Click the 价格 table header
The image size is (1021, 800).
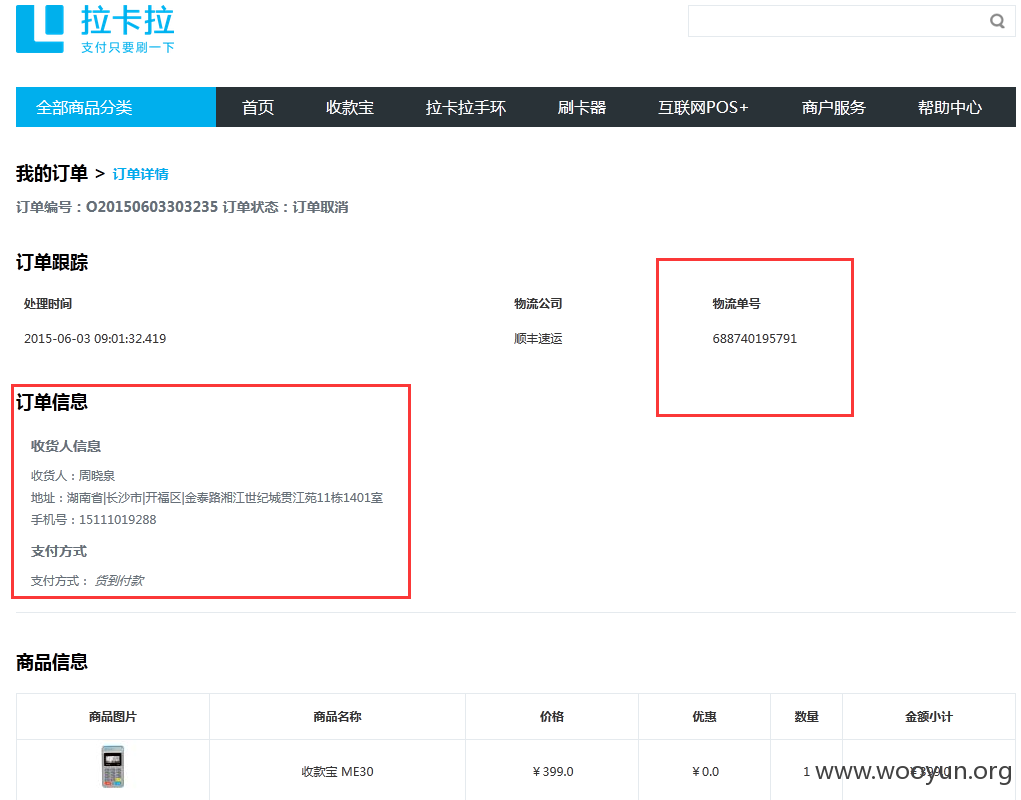click(552, 717)
